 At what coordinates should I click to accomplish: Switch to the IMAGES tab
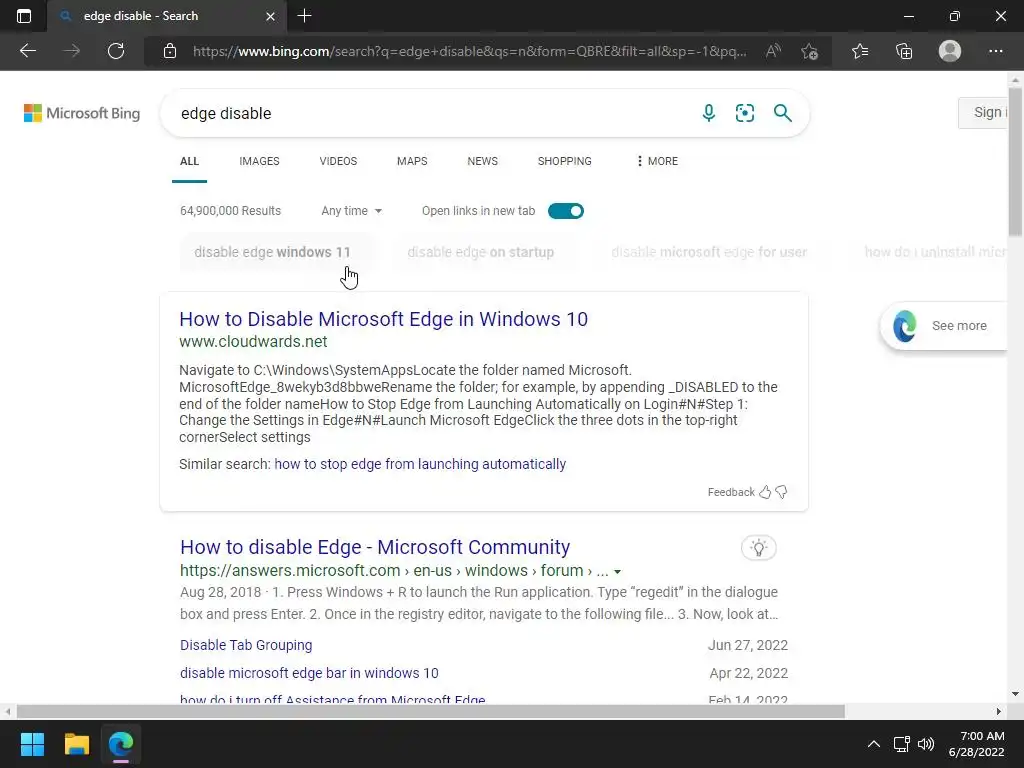[x=259, y=161]
